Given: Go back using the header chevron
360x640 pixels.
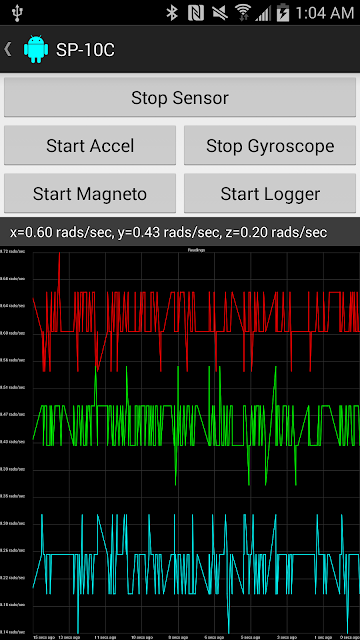Looking at the screenshot, I should [7, 49].
